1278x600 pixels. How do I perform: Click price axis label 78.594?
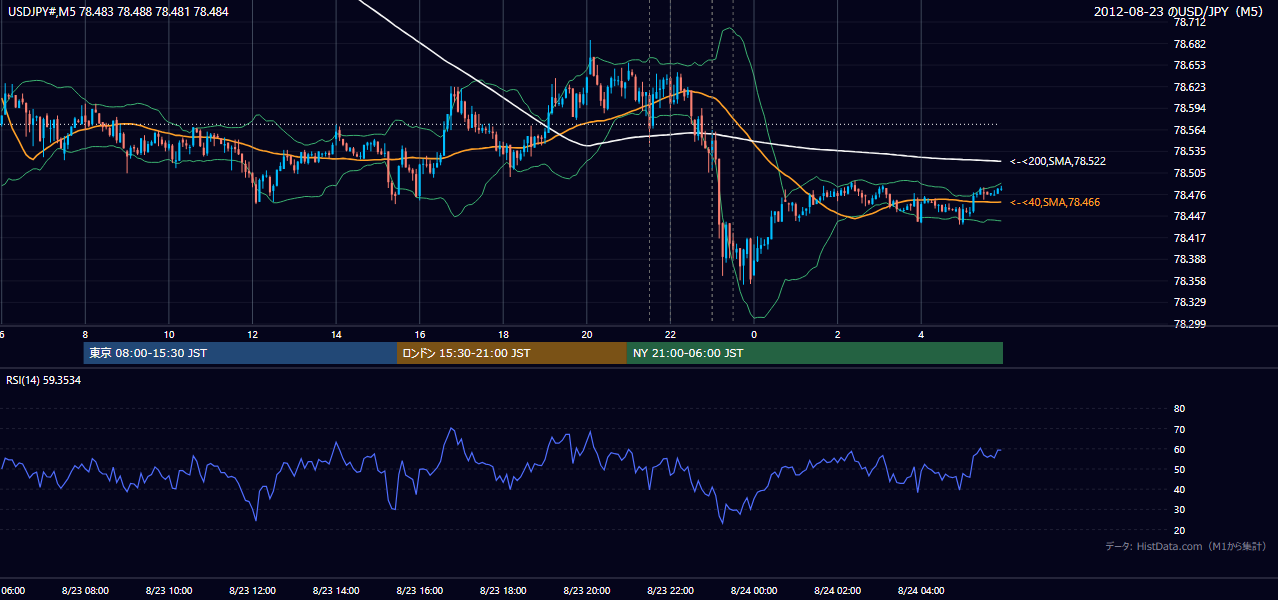[x=1189, y=108]
